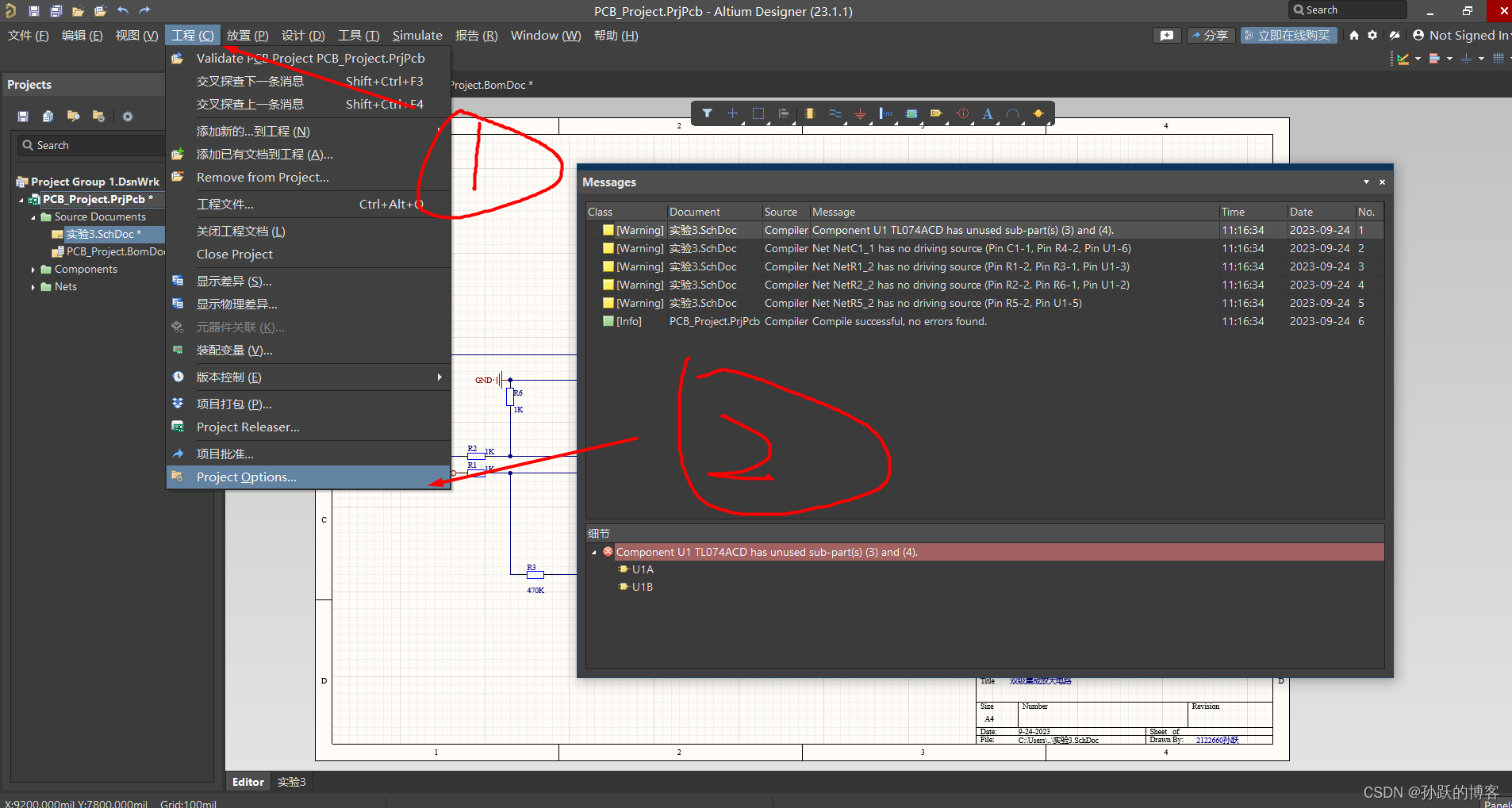Open the 文件 (F) menu
1512x808 pixels.
pyautogui.click(x=29, y=36)
